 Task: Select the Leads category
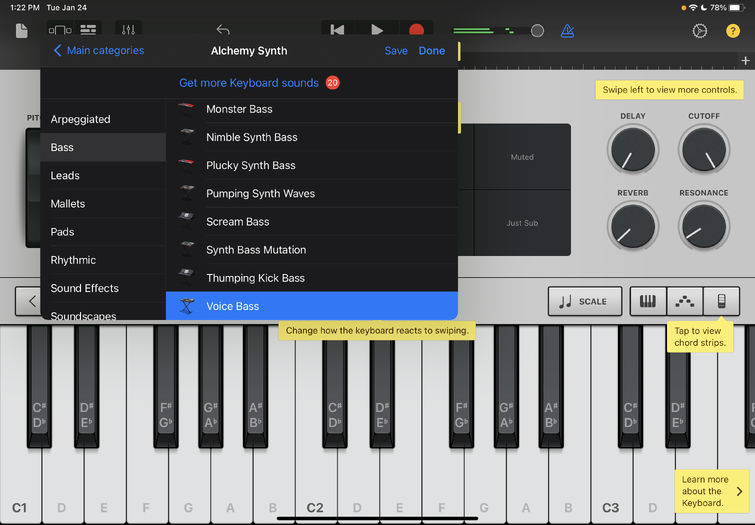(x=103, y=175)
